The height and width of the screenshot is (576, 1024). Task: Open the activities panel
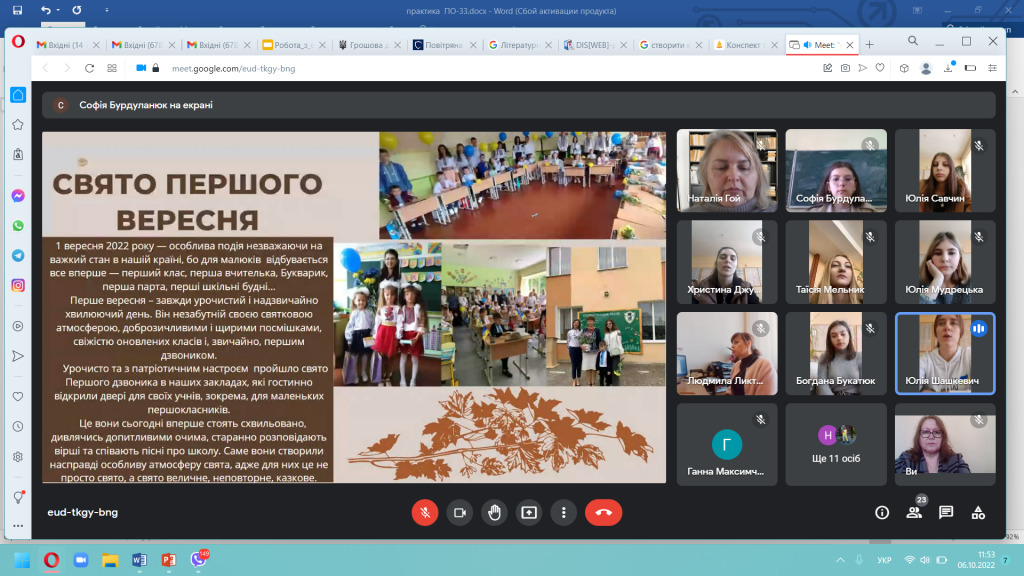click(979, 512)
